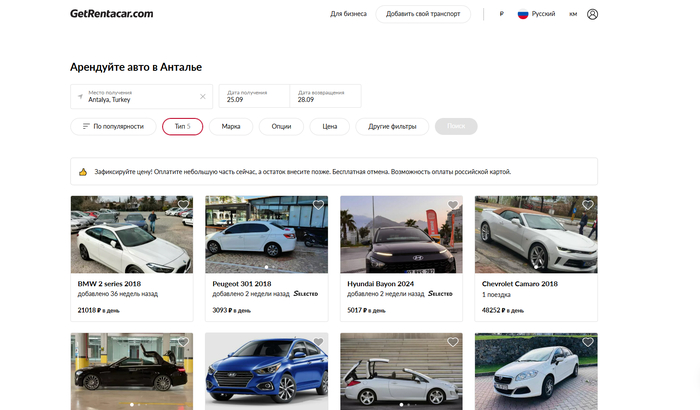Screen dimensions: 700x410
Task: Open the Марка brand filter
Action: (x=231, y=127)
